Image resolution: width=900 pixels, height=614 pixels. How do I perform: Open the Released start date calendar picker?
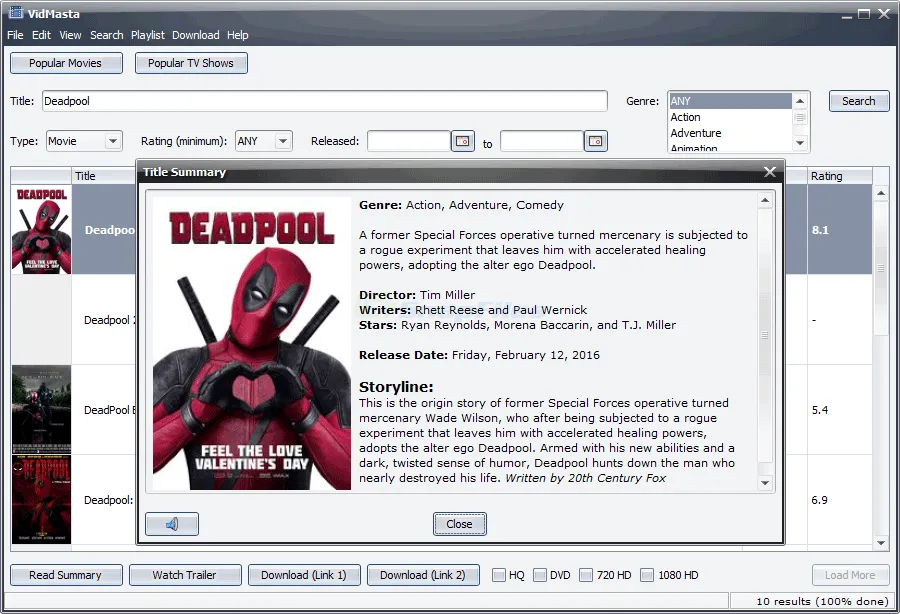(x=463, y=141)
